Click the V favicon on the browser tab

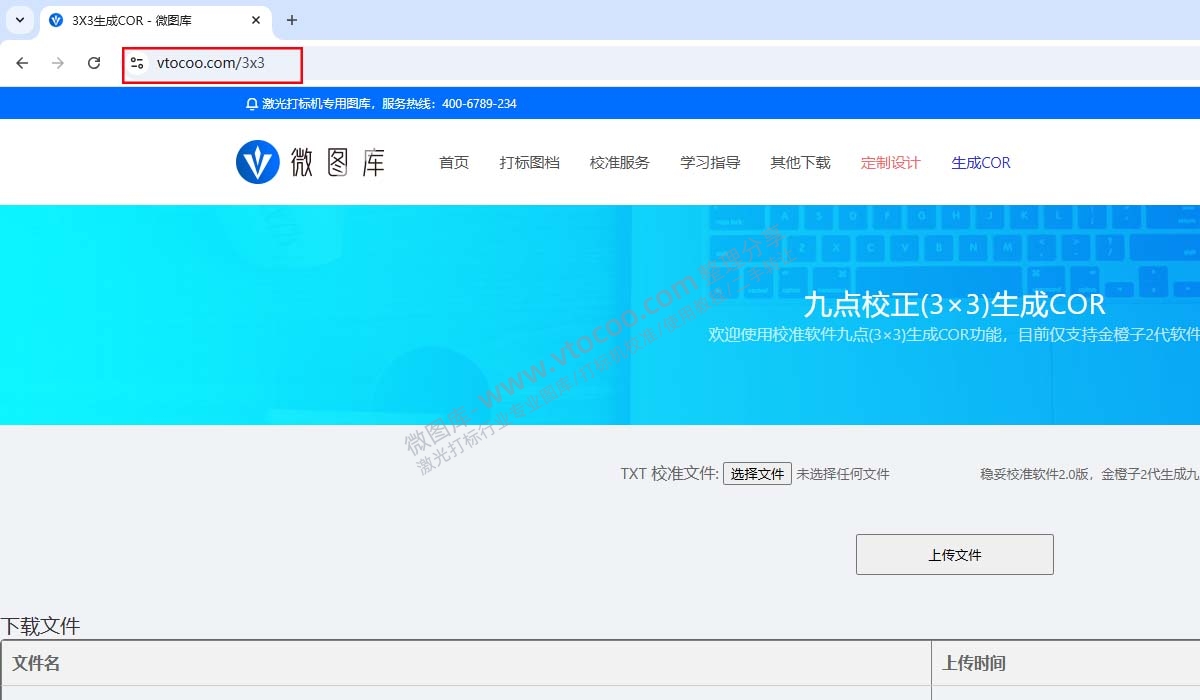coord(55,20)
